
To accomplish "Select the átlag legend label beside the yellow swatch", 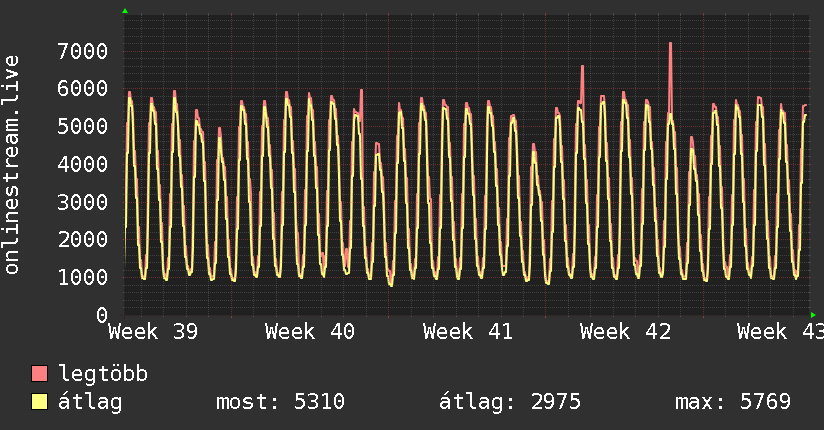I will (90, 402).
